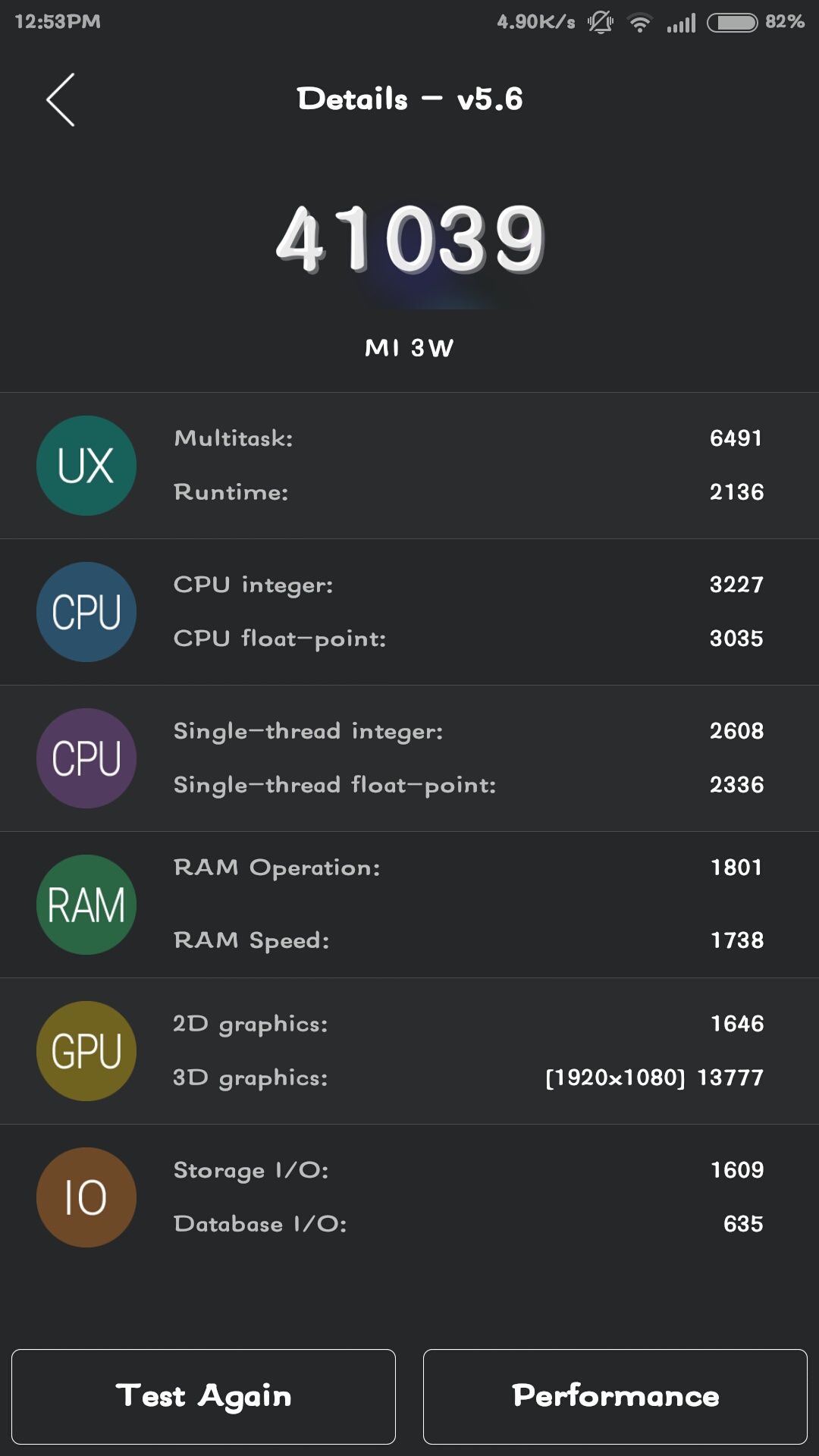This screenshot has height=1456, width=819.
Task: Tap the MI 3W device name
Action: coord(409,348)
